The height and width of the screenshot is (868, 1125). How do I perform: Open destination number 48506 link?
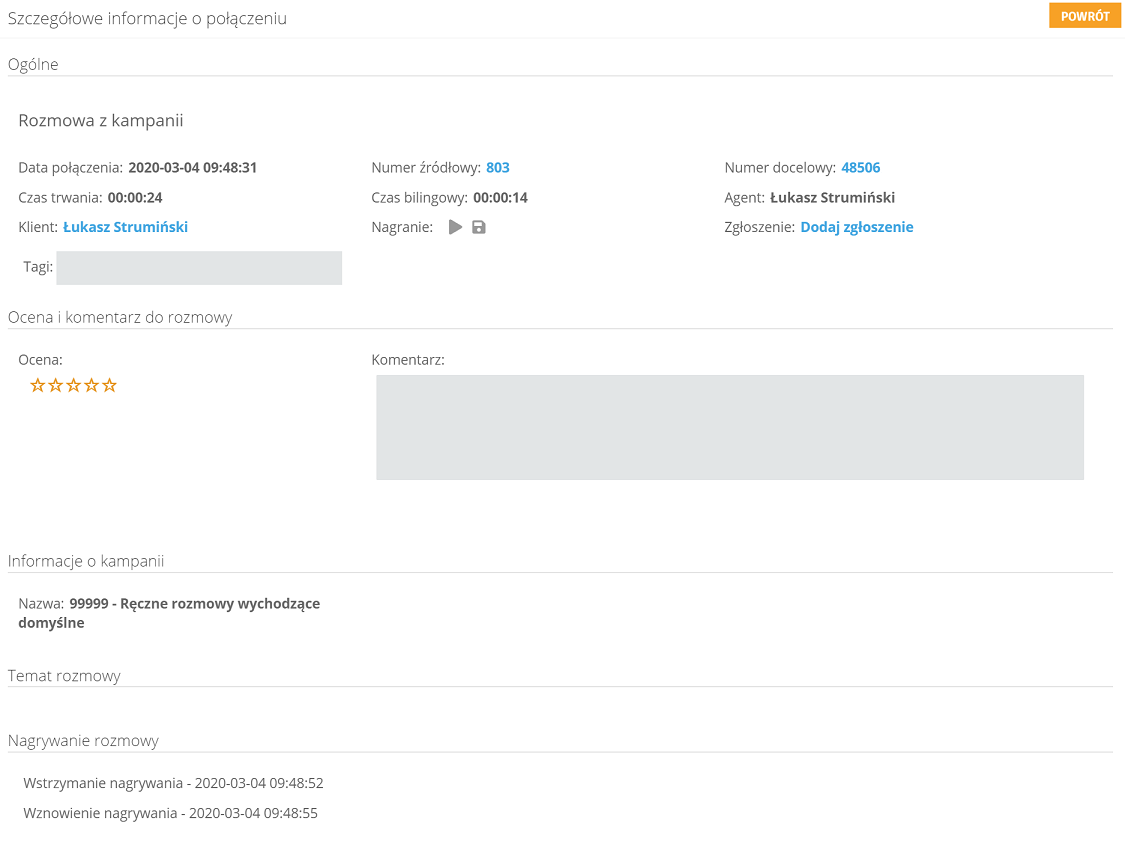tap(860, 168)
